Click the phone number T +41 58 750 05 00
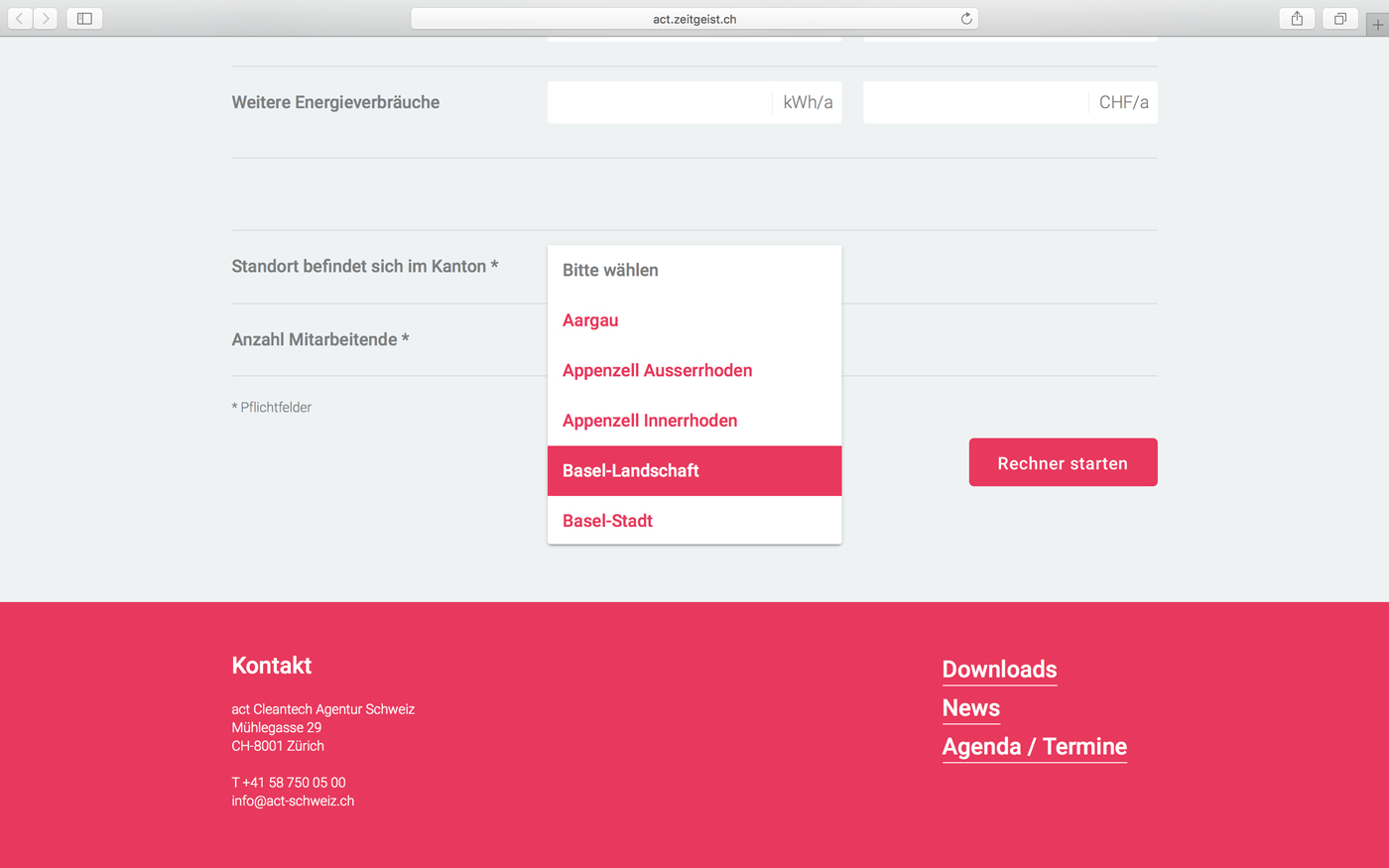1389x868 pixels. (x=289, y=783)
